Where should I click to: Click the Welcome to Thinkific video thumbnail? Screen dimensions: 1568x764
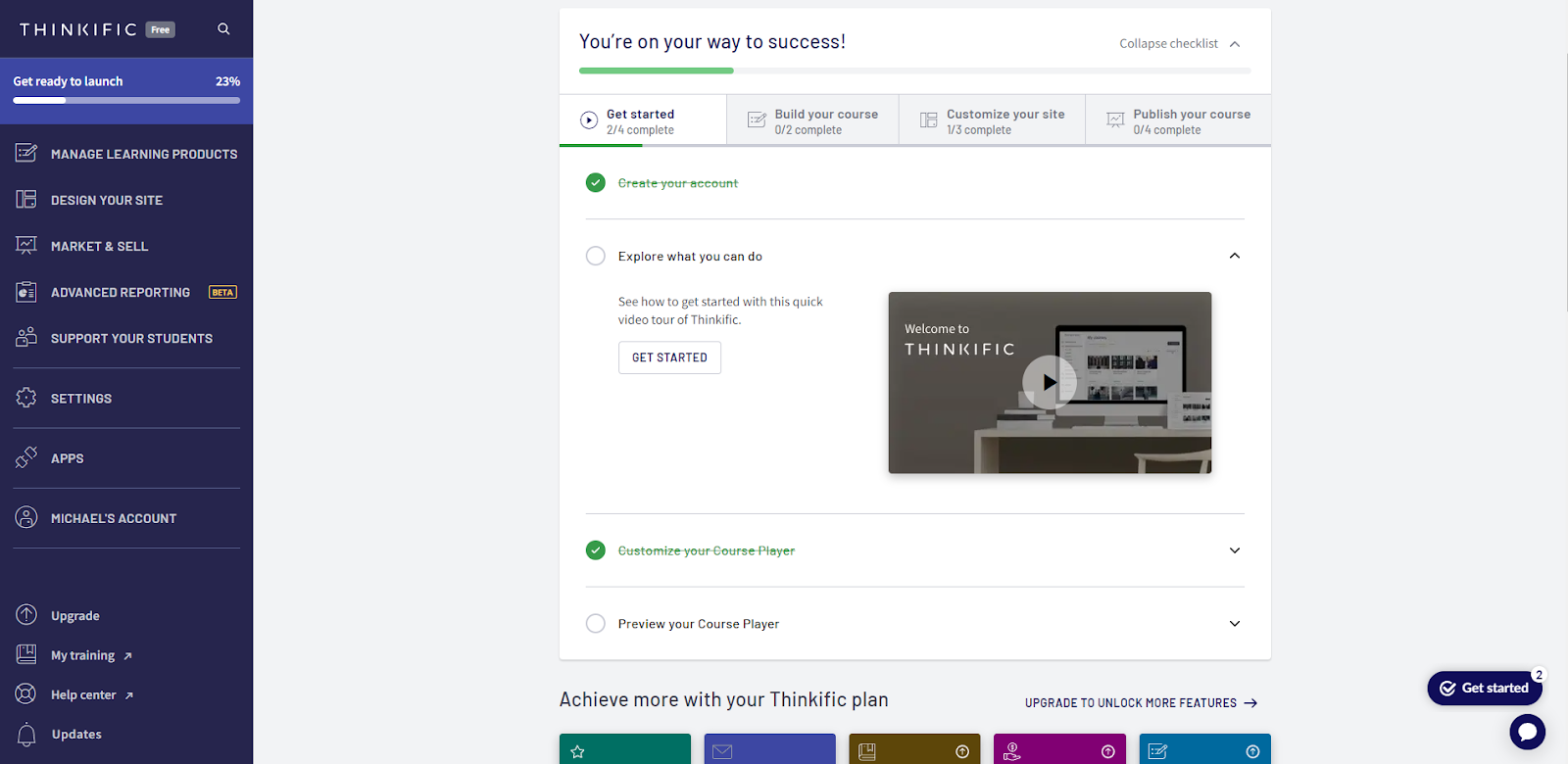coord(1050,383)
